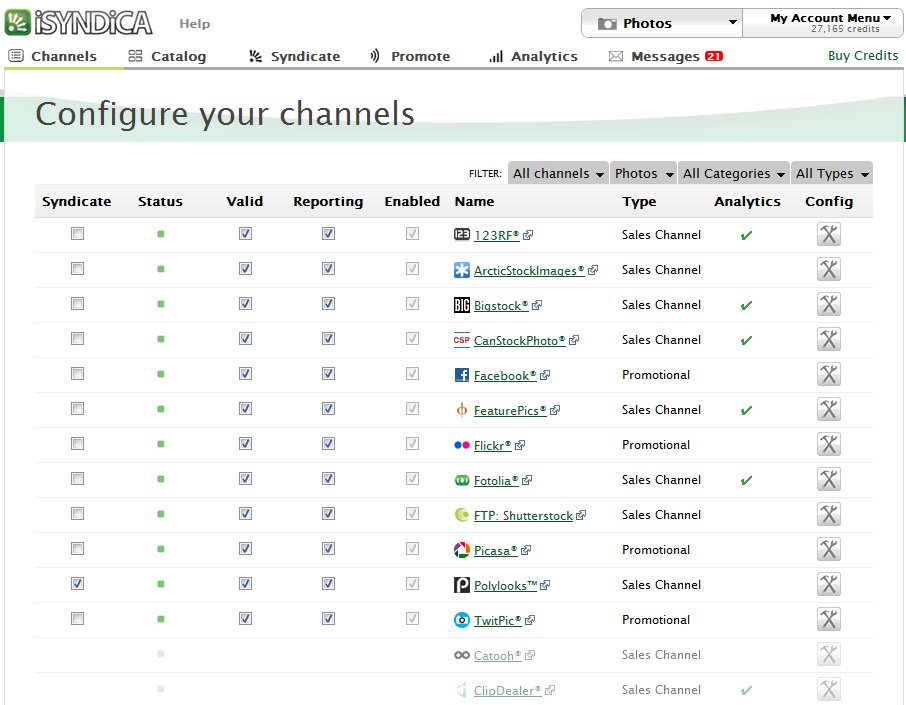Open the CanStockPhoto channel link
This screenshot has width=906, height=705.
click(x=519, y=340)
